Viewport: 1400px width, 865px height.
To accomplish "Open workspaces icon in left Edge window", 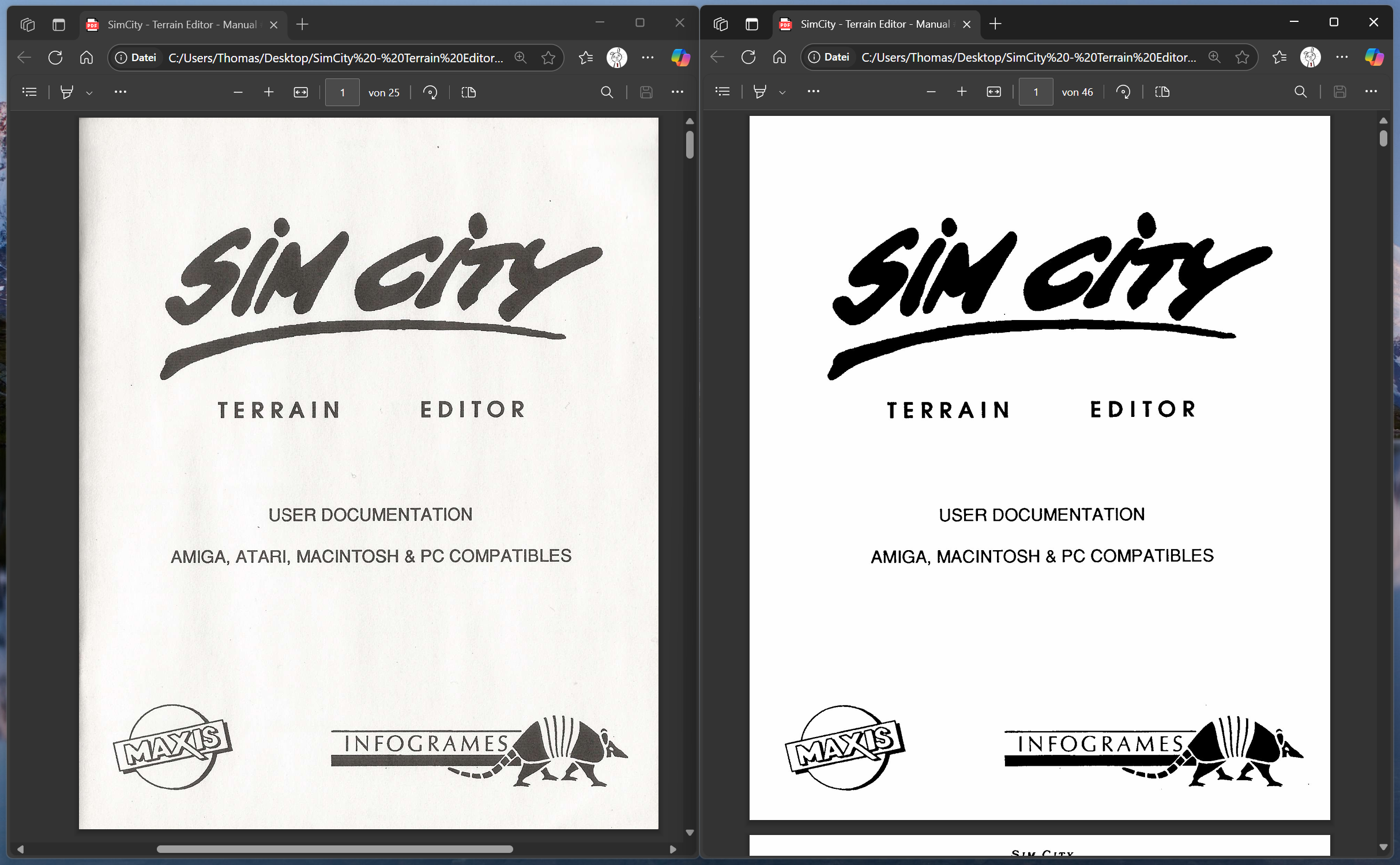I will tap(28, 24).
